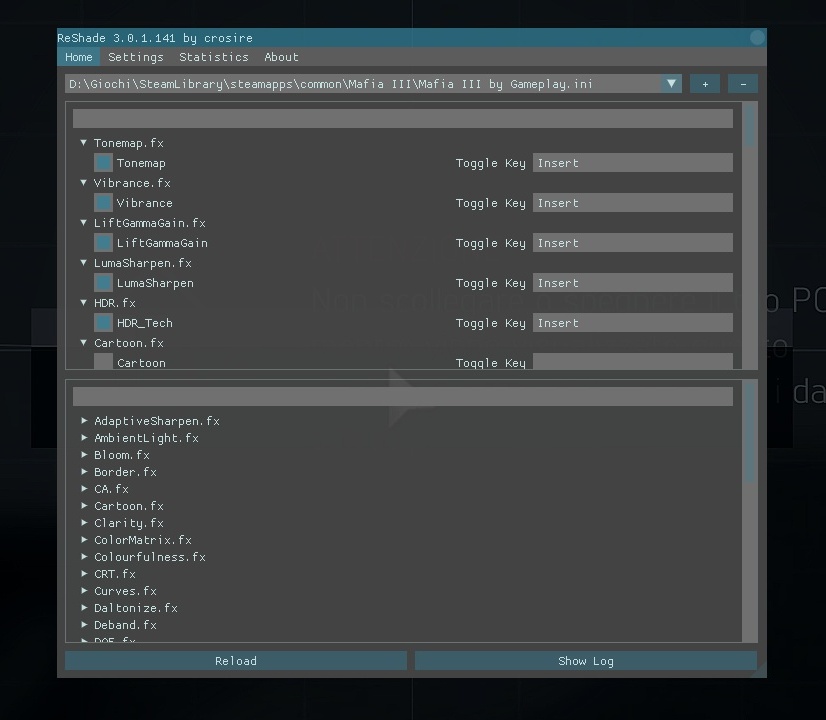Click the ReShade 3.0.1.141 title text
826x720 pixels.
pyautogui.click(x=155, y=38)
